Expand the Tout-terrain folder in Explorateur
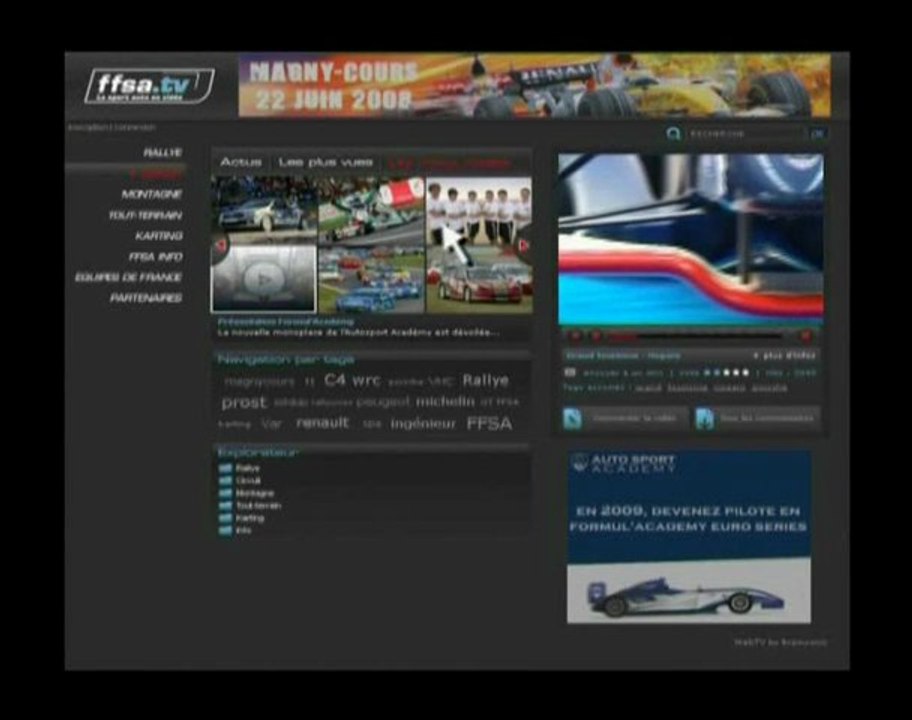Screen dimensions: 912x720 point(250,505)
